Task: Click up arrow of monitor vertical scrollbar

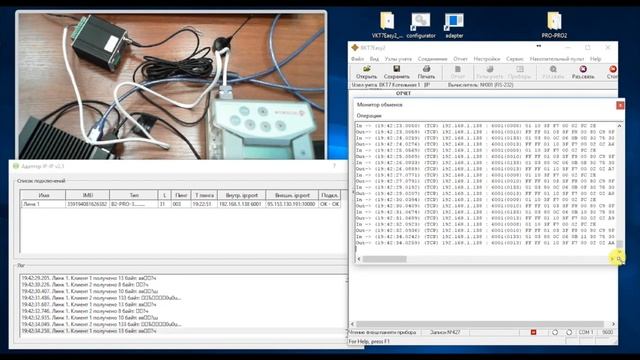Action: pyautogui.click(x=619, y=126)
